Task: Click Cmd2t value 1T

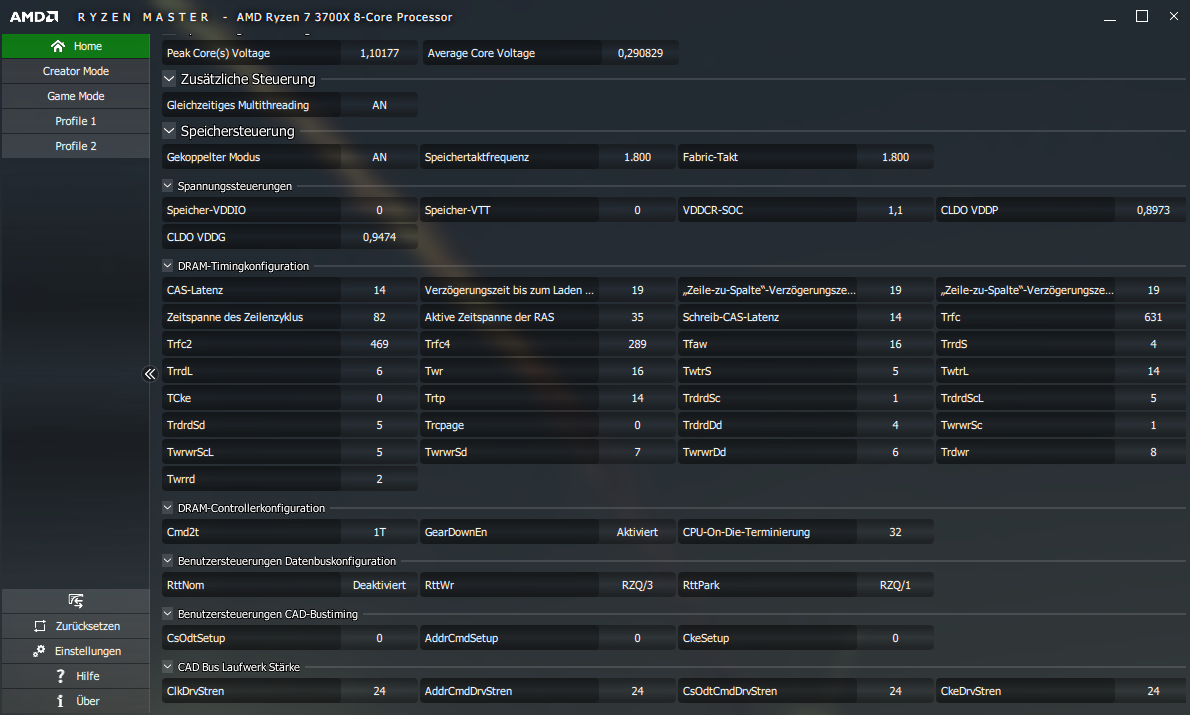Action: pyautogui.click(x=379, y=532)
